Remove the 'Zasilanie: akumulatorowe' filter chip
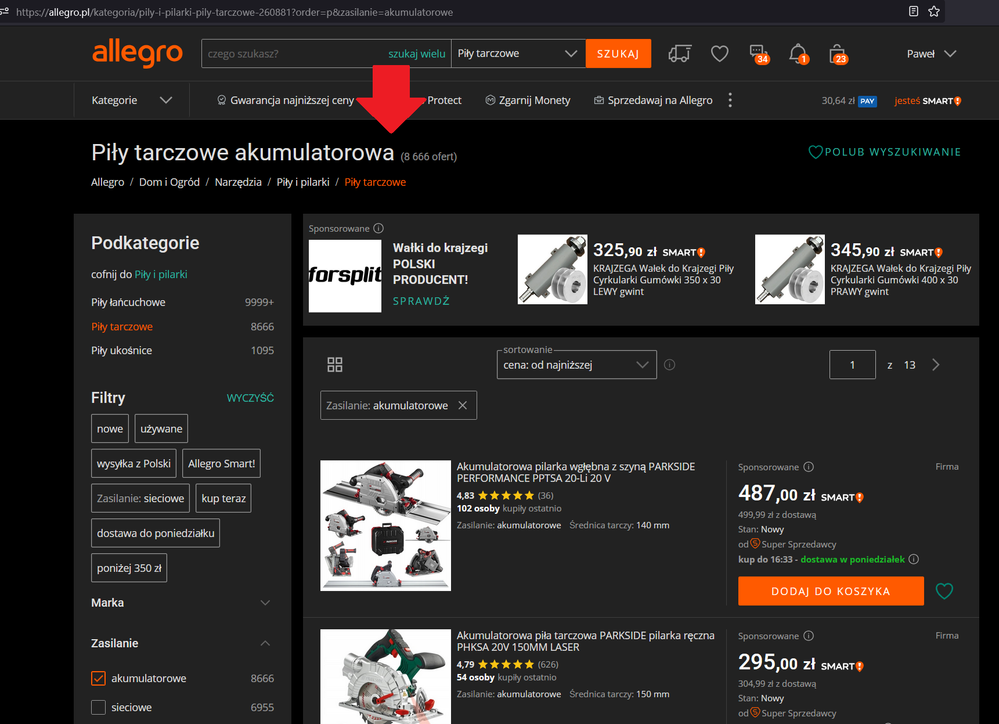The height and width of the screenshot is (724, 999). coord(462,405)
